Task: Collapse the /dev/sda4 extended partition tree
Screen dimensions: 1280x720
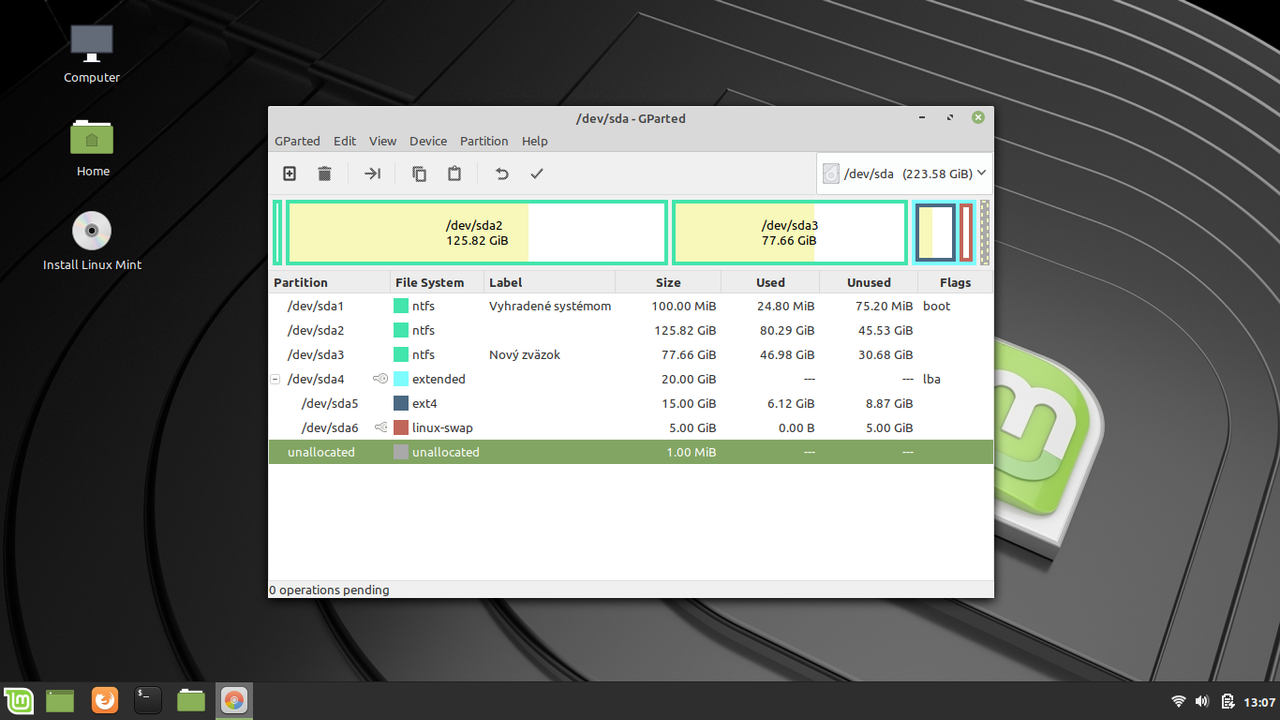Action: point(275,380)
